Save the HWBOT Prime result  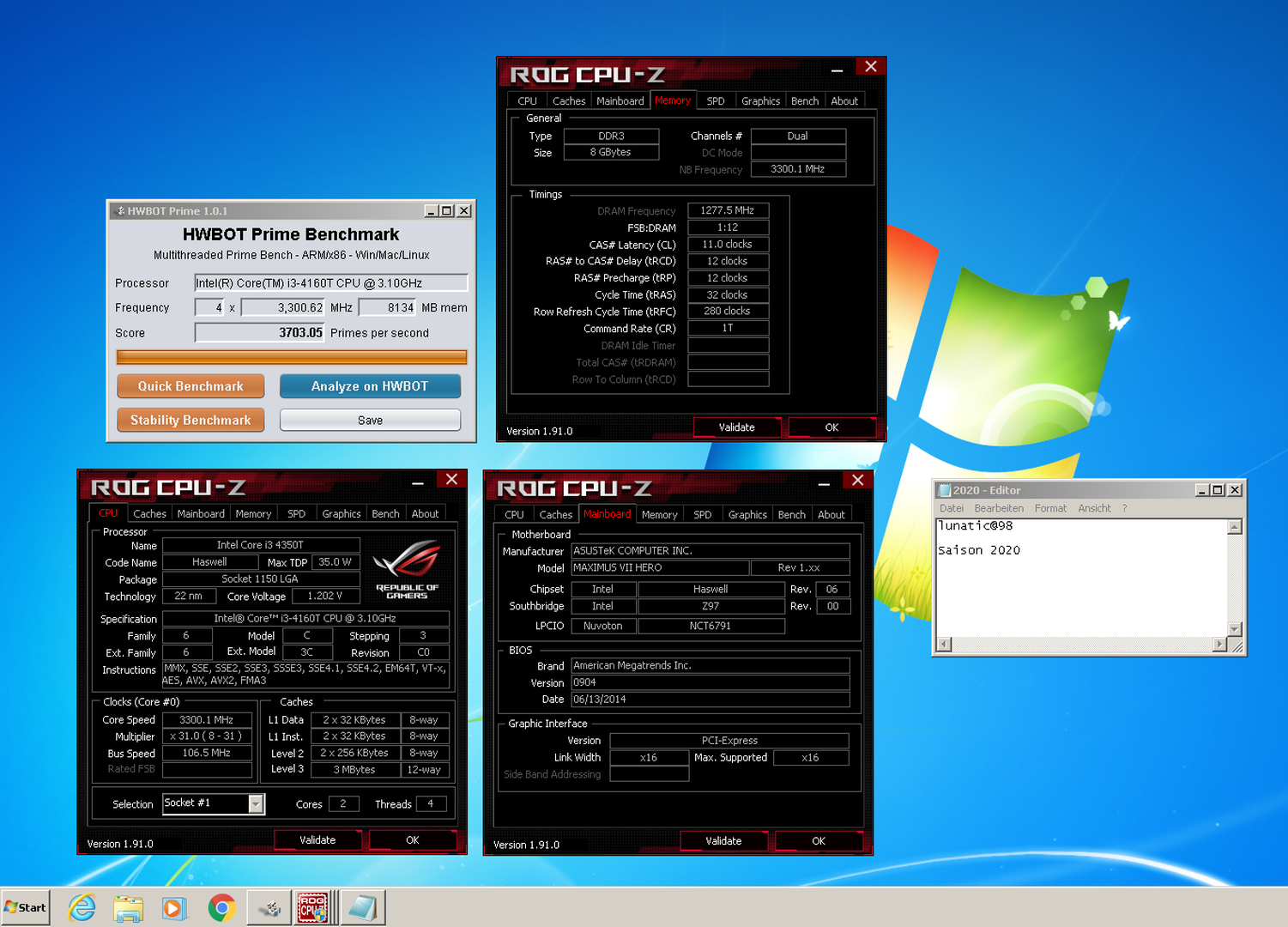click(370, 420)
